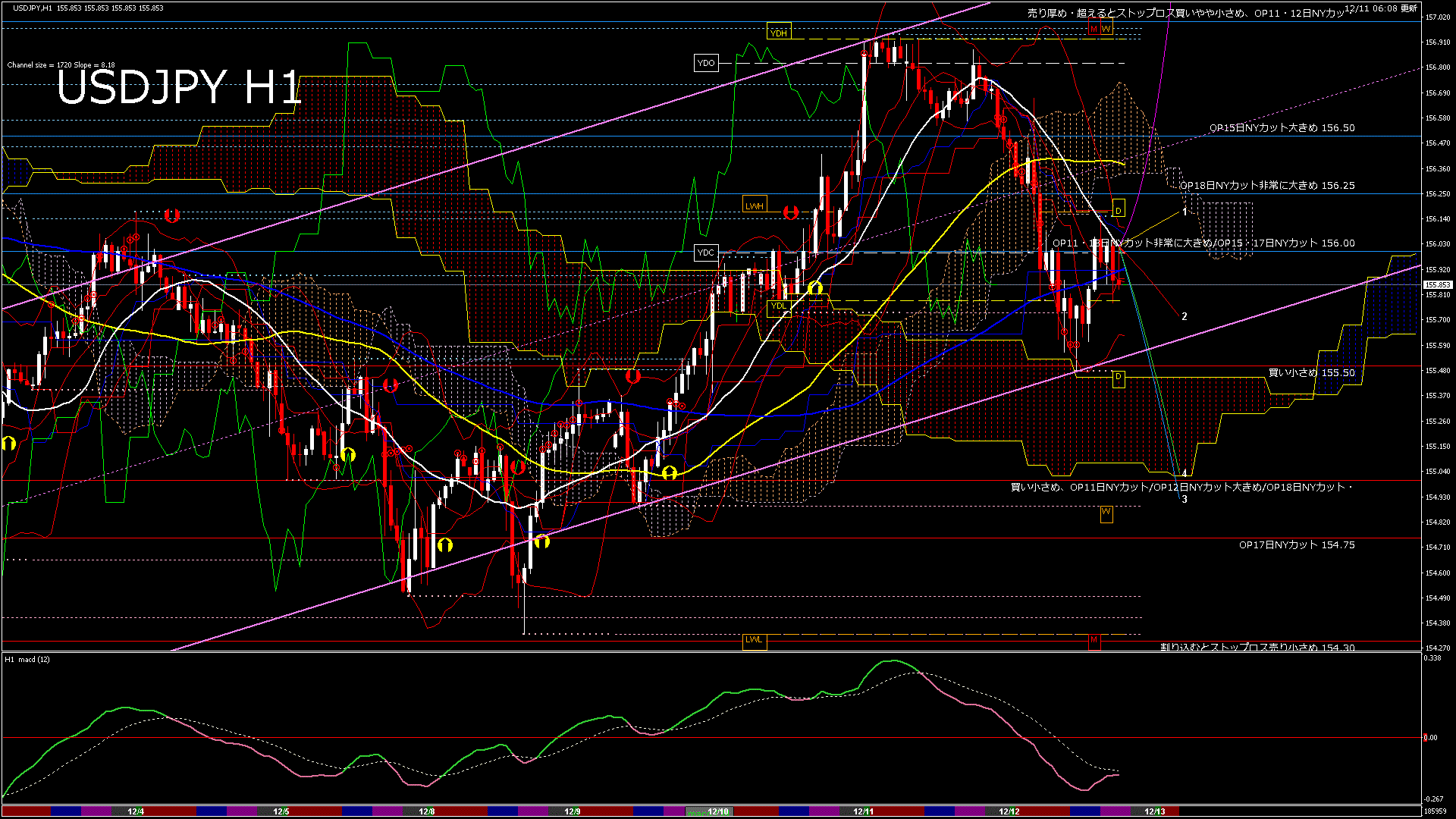1456x819 pixels.
Task: Click the YDO yesterday-open label box
Action: point(707,62)
